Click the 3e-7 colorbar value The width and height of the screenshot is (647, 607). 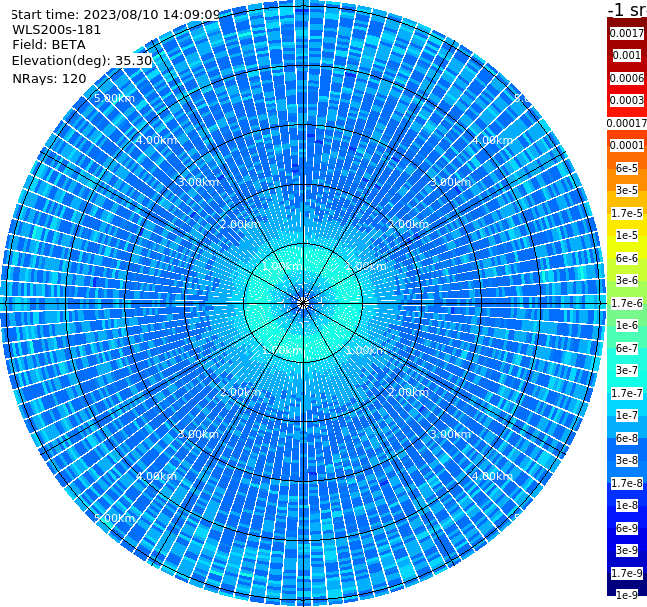(627, 370)
